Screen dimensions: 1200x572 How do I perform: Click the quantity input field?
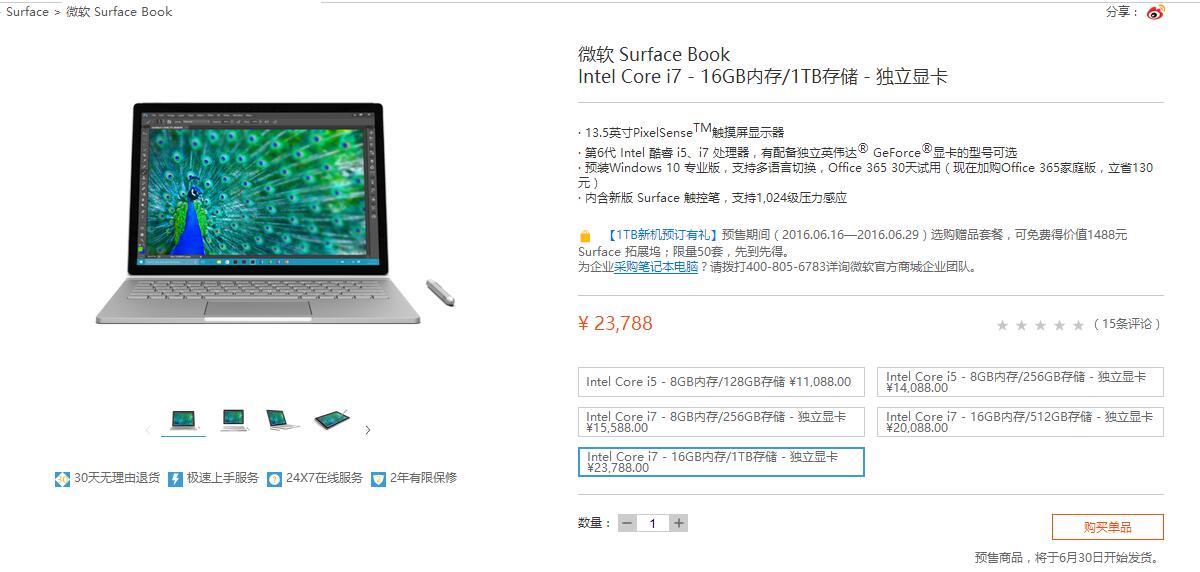653,523
